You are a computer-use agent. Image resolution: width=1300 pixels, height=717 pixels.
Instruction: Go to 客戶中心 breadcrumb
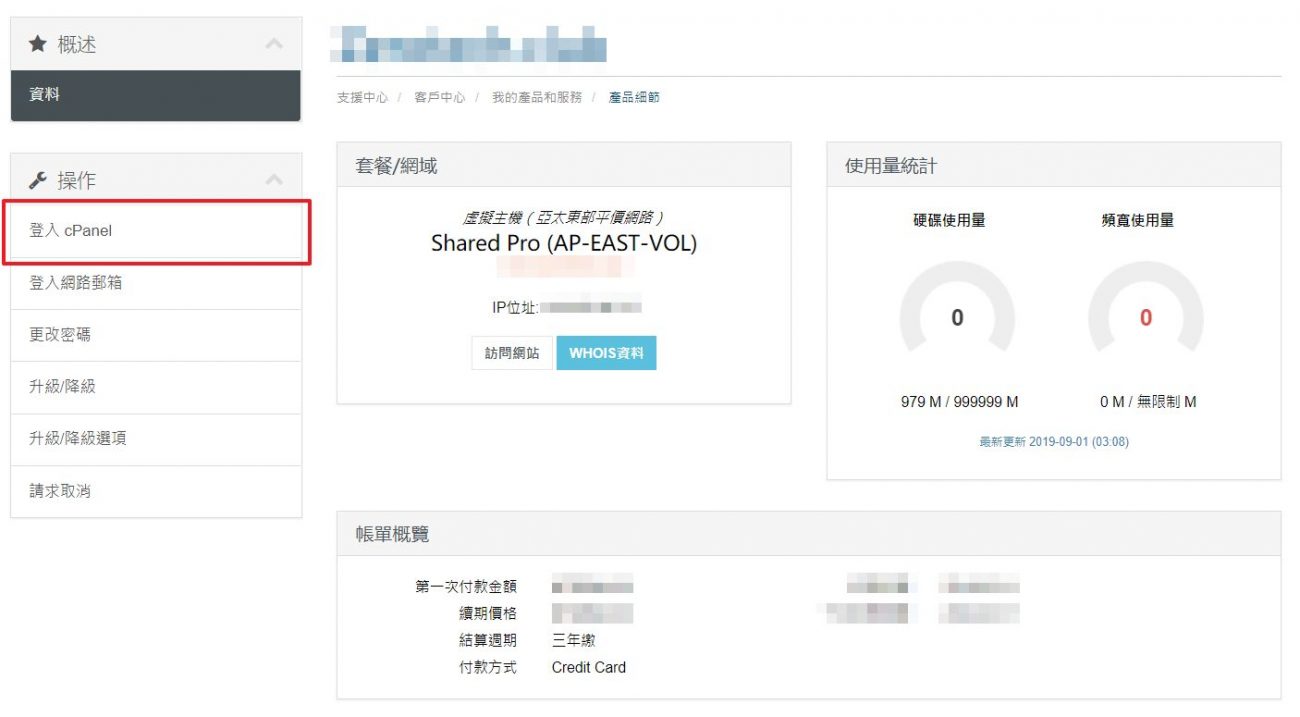(x=439, y=98)
